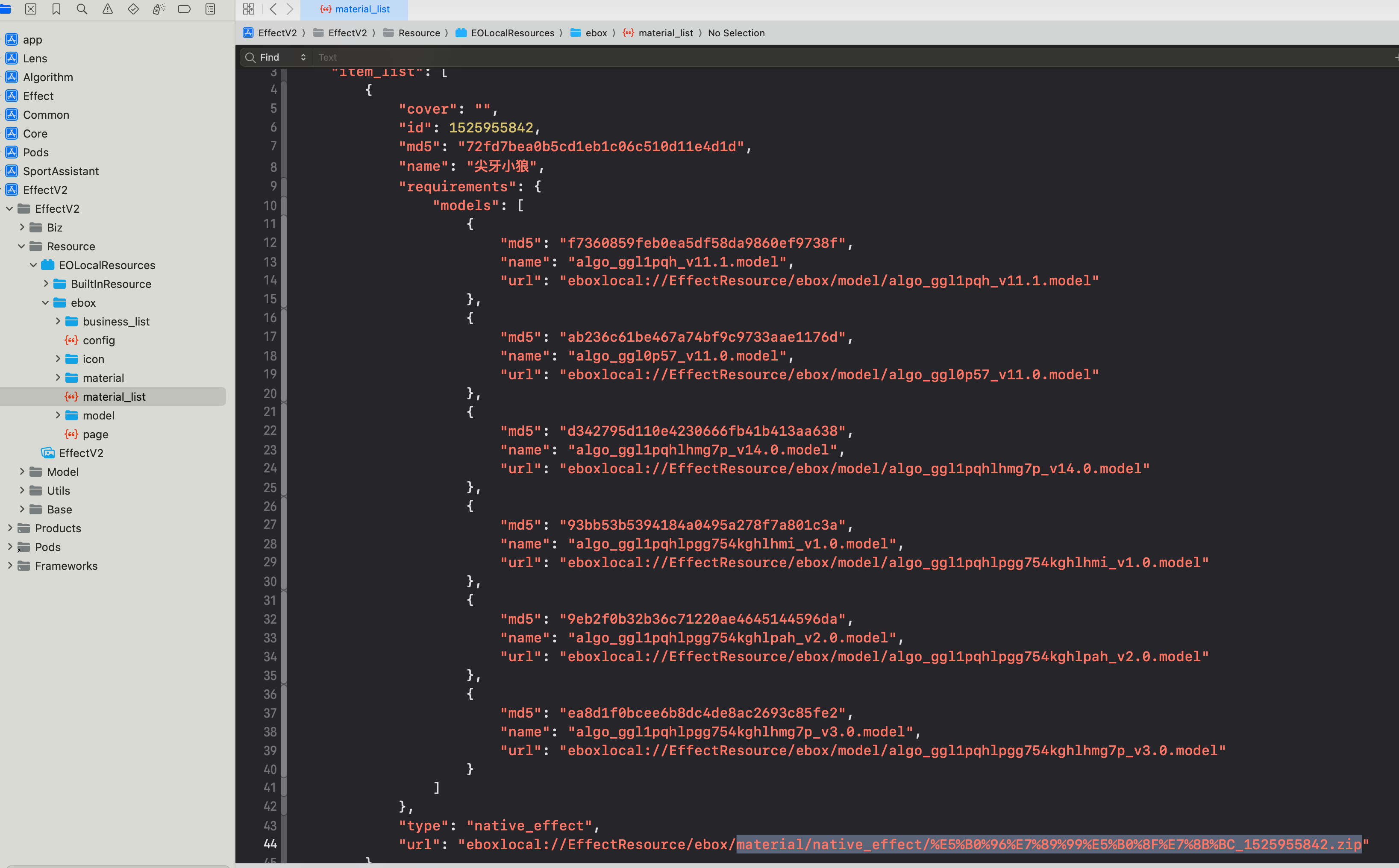Select the SportAssistant project
Image resolution: width=1399 pixels, height=868 pixels.
[60, 171]
